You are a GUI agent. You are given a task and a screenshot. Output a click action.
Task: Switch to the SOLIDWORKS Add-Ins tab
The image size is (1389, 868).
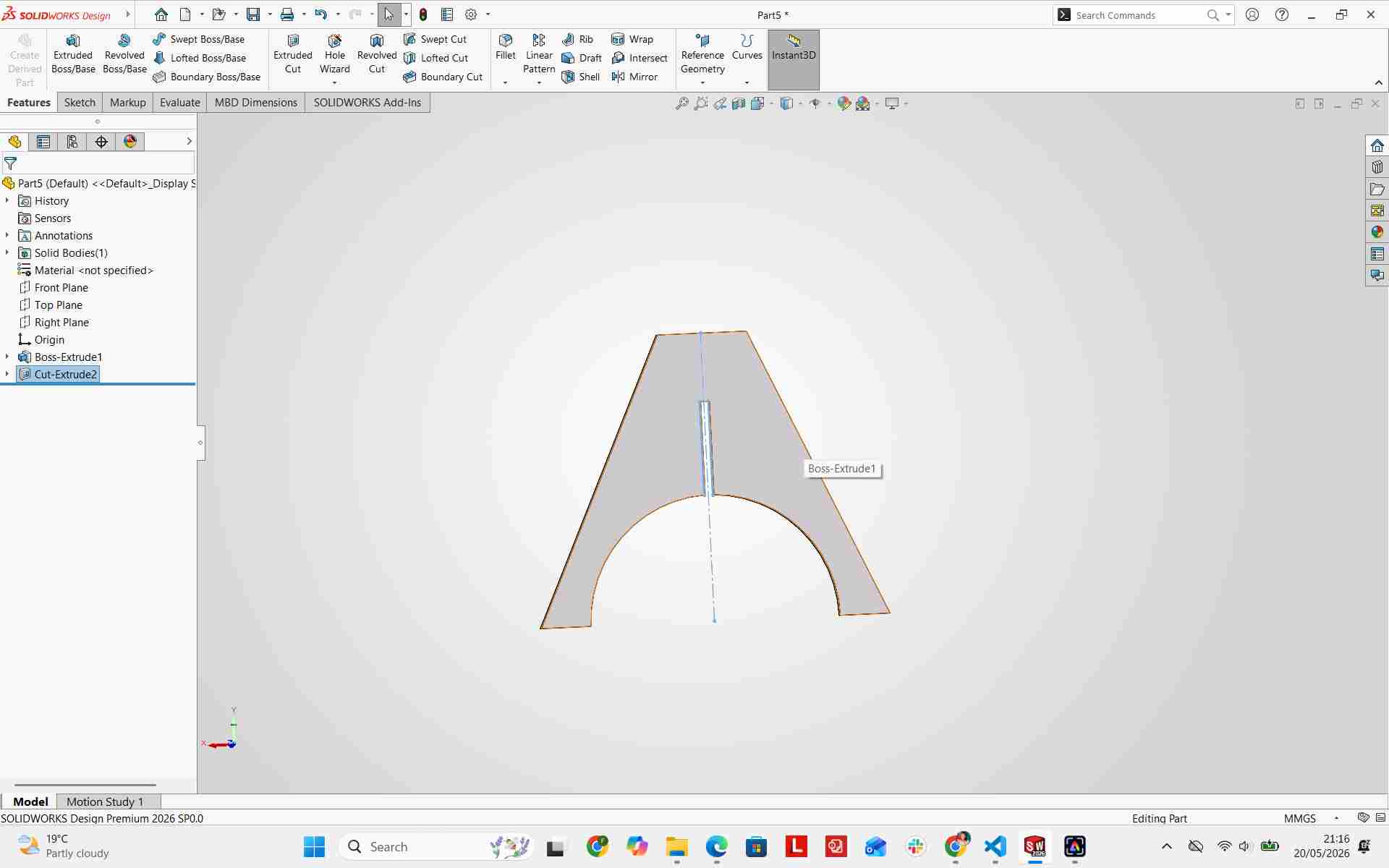pyautogui.click(x=368, y=103)
